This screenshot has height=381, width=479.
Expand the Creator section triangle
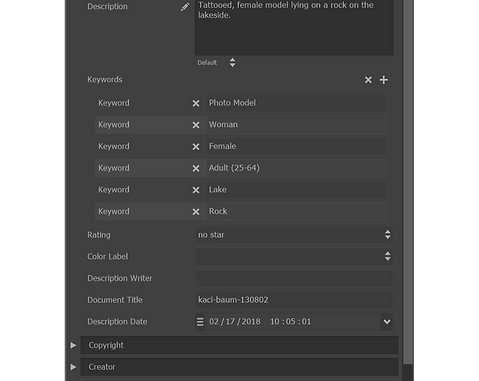pyautogui.click(x=73, y=367)
